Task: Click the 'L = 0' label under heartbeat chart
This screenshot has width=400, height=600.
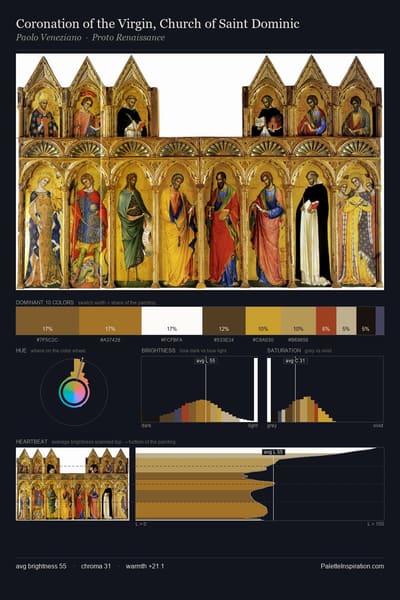Action: [x=141, y=524]
